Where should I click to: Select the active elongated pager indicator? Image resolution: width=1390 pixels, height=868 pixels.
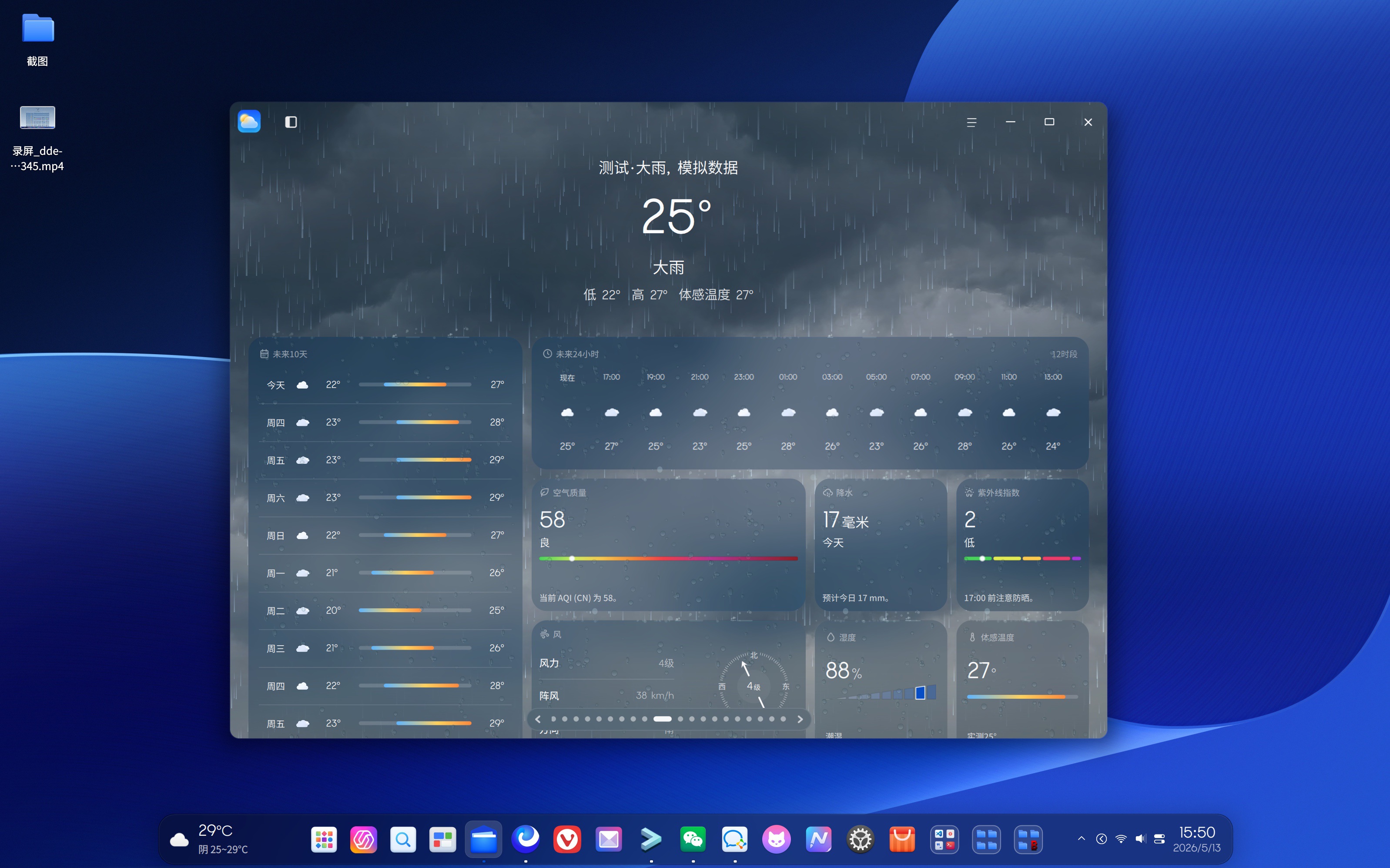tap(662, 719)
